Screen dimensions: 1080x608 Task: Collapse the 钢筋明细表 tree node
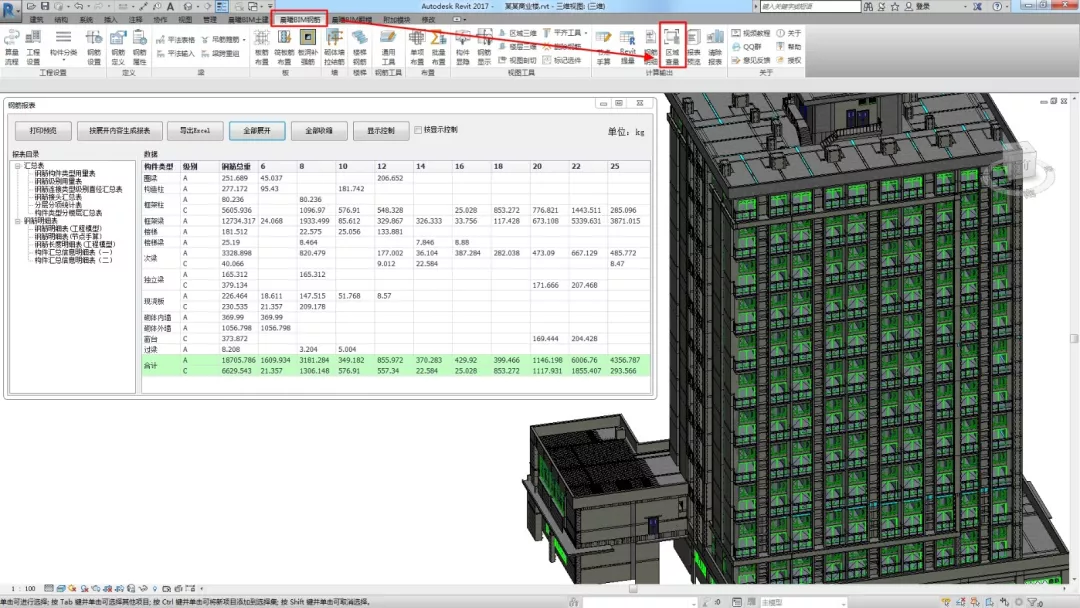(x=17, y=221)
